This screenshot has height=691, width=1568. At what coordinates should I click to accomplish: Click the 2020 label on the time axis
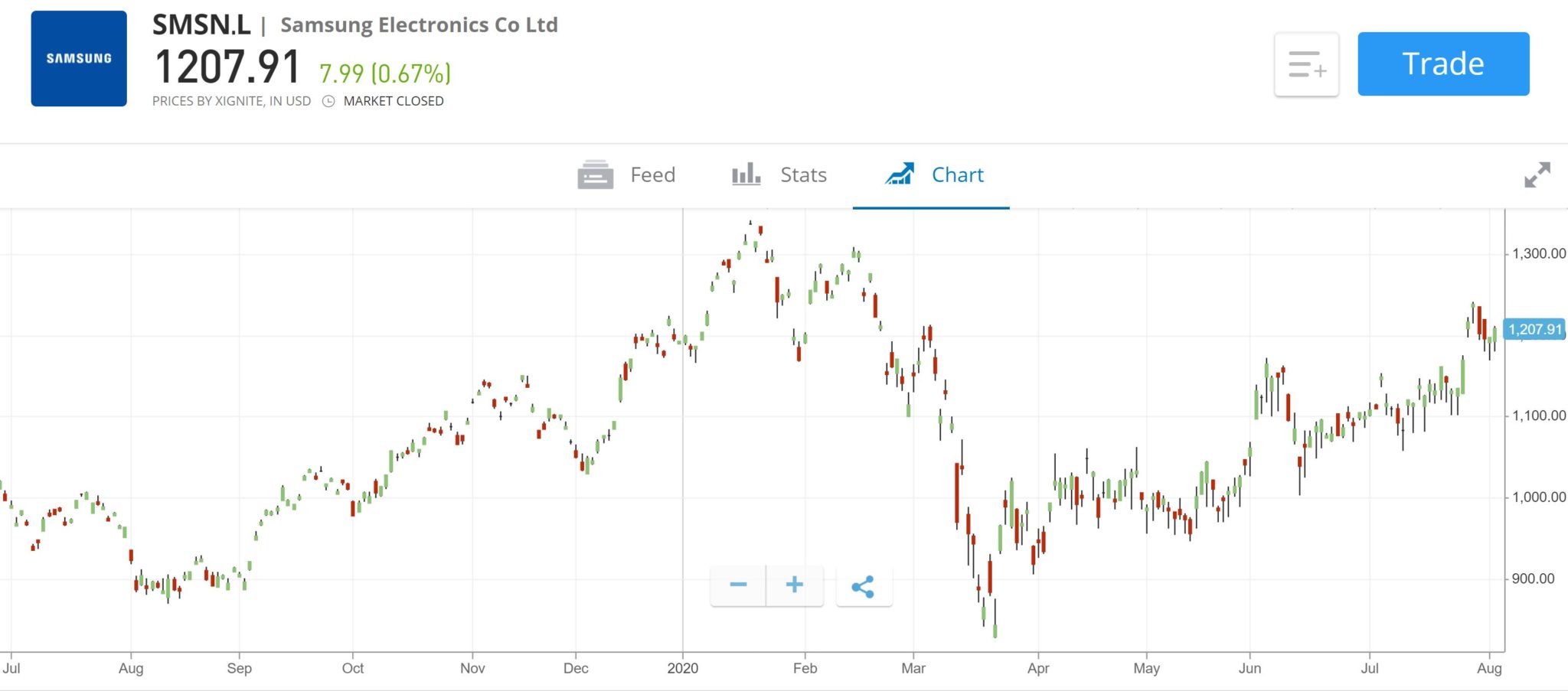click(x=684, y=668)
